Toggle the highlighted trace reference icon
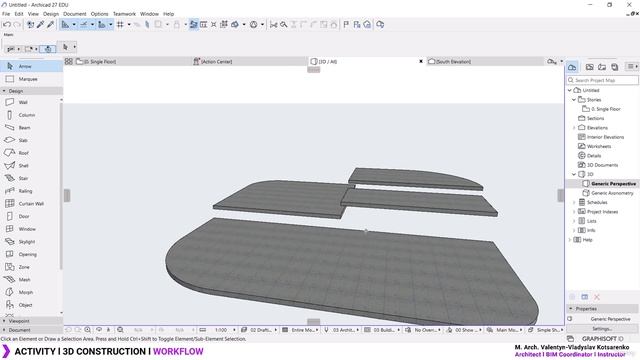640x360 pixels. point(193,24)
